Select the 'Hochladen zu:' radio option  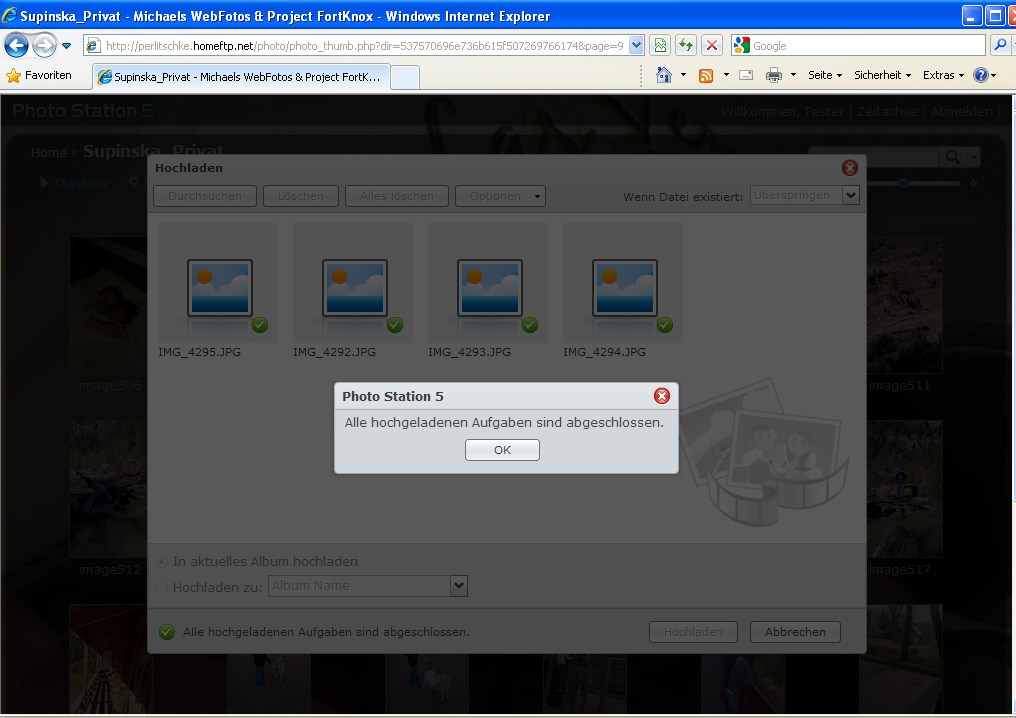pos(162,587)
